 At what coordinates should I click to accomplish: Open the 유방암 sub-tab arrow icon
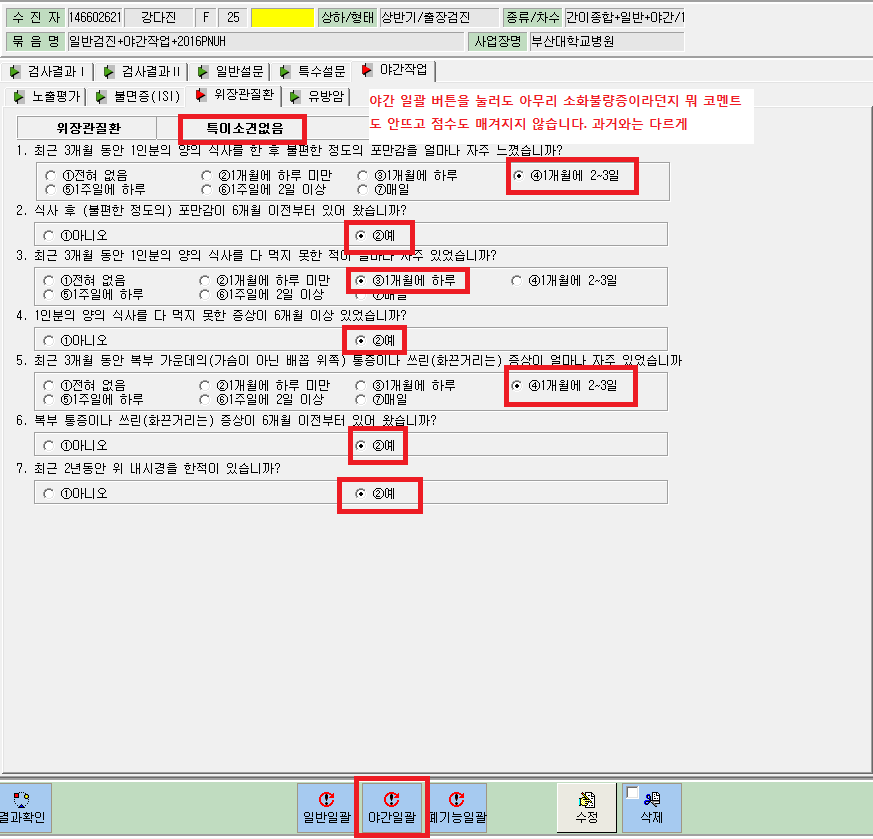[295, 97]
